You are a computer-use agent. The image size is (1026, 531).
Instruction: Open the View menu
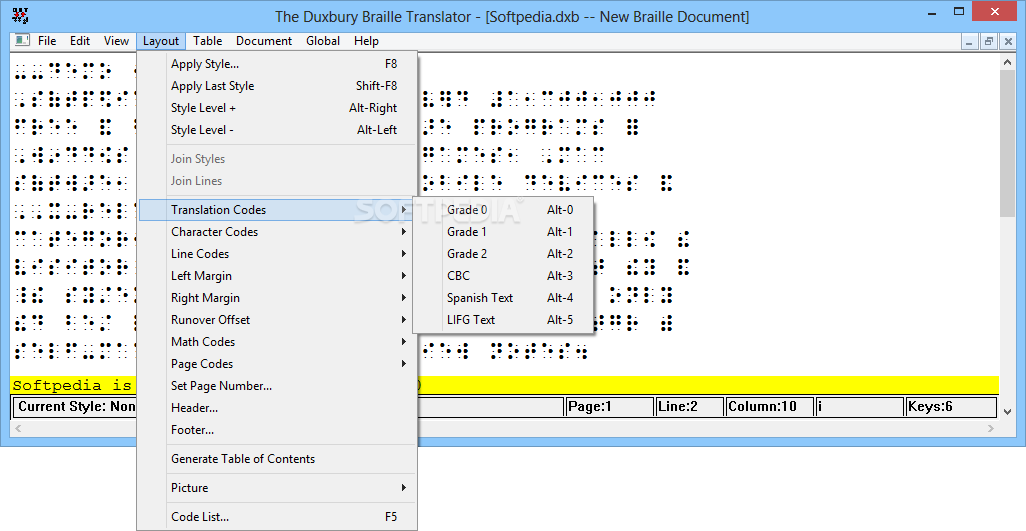coord(116,41)
